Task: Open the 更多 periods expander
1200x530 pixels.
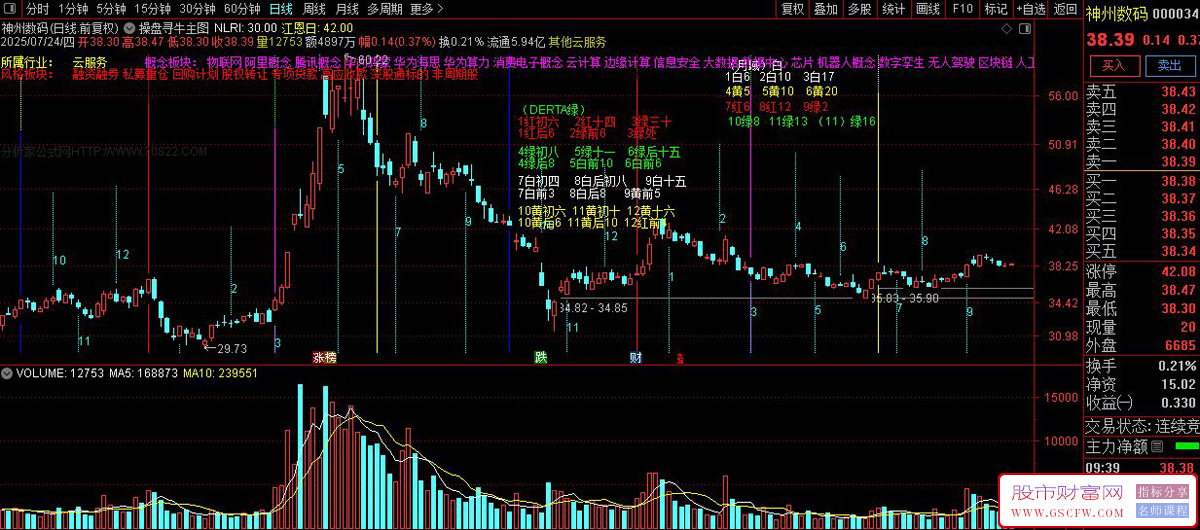Action: [x=428, y=9]
